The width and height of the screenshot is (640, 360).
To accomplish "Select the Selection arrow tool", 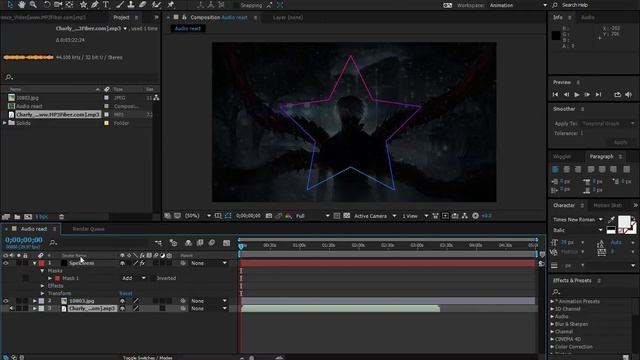I will point(10,4).
